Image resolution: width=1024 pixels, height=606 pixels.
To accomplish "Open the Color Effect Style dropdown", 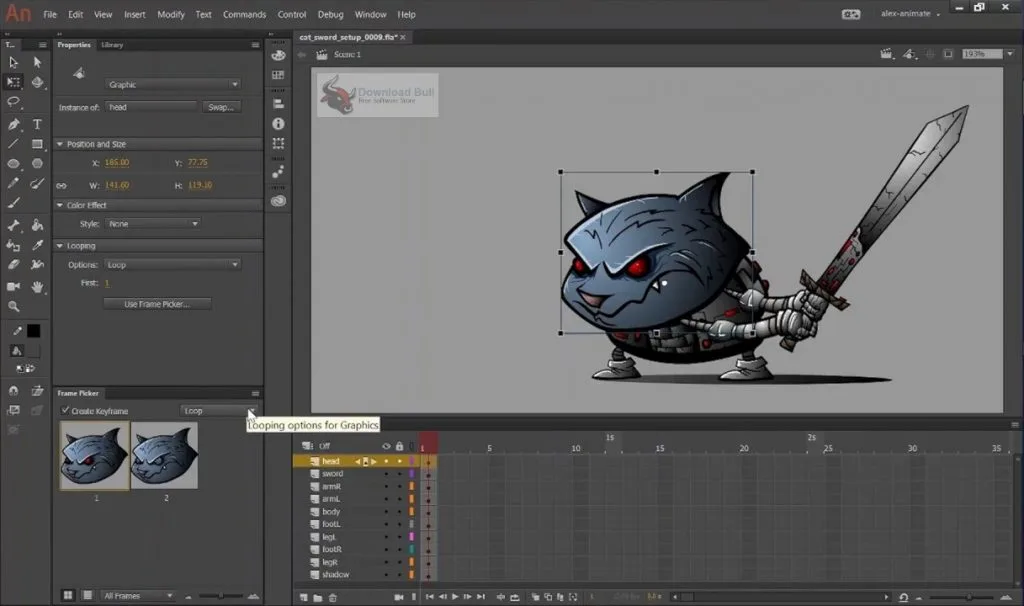I will [x=152, y=224].
